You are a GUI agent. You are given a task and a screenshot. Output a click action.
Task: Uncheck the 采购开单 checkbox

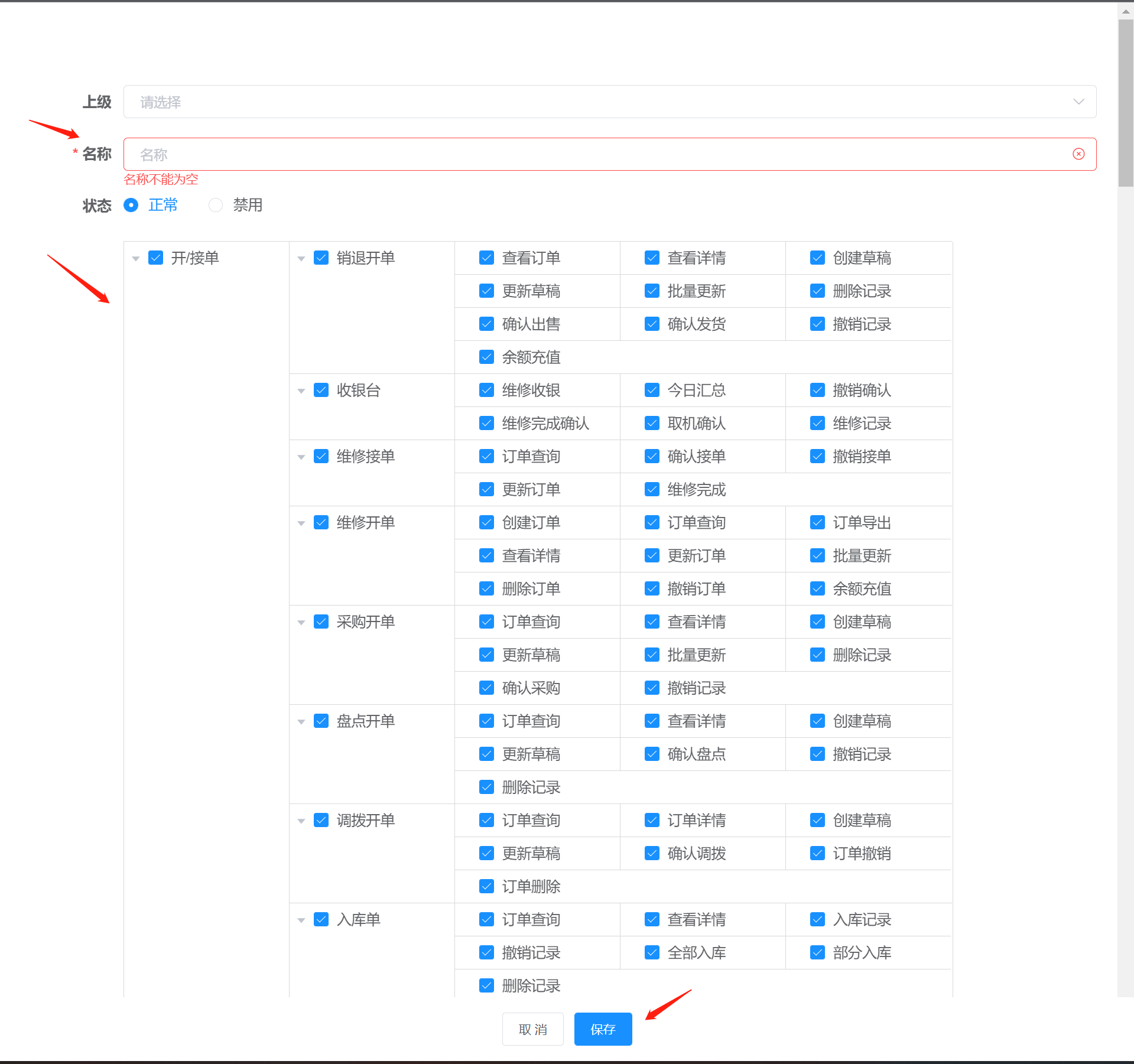pos(321,622)
